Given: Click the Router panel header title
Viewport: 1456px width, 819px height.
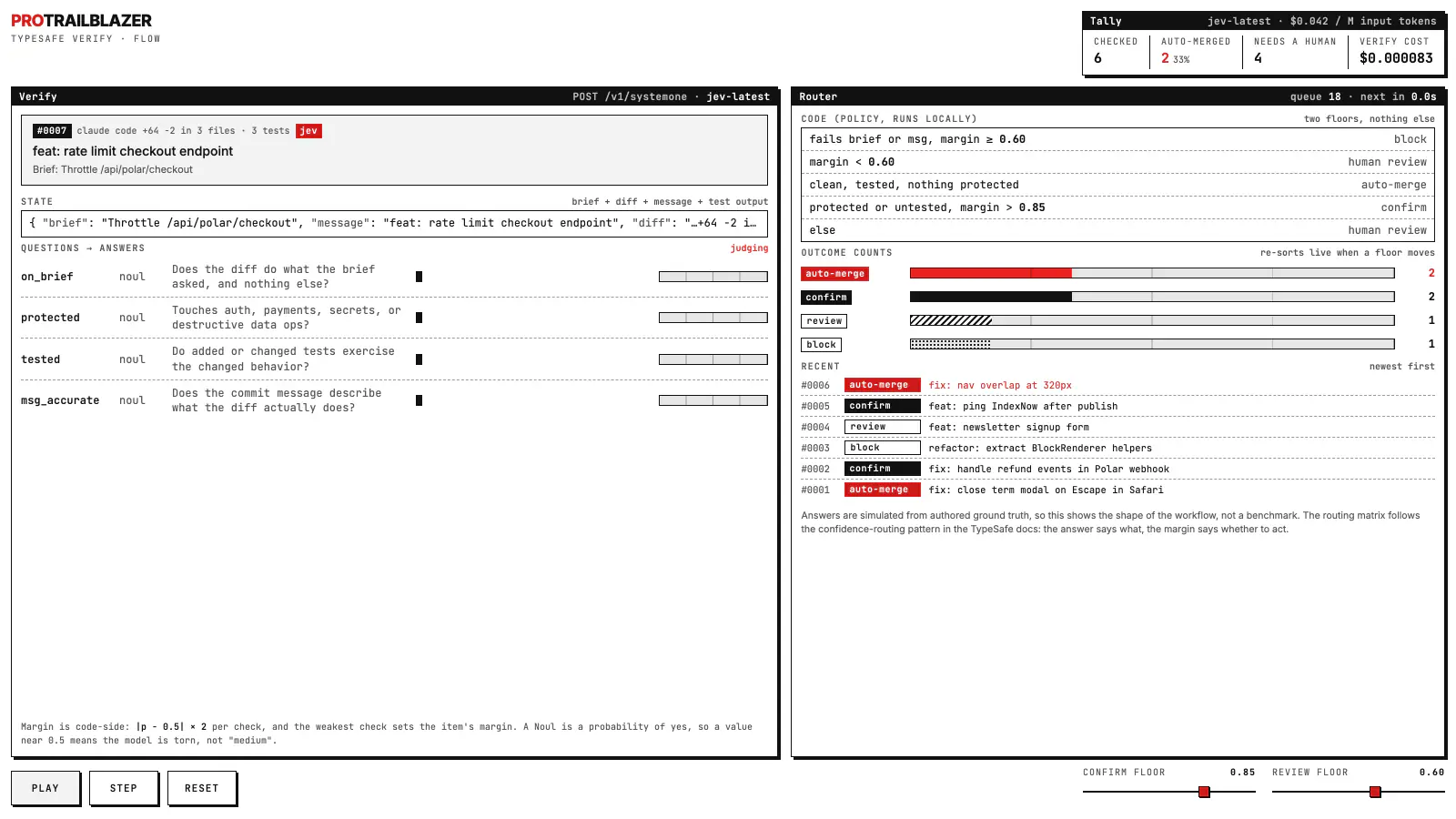Looking at the screenshot, I should 818,96.
